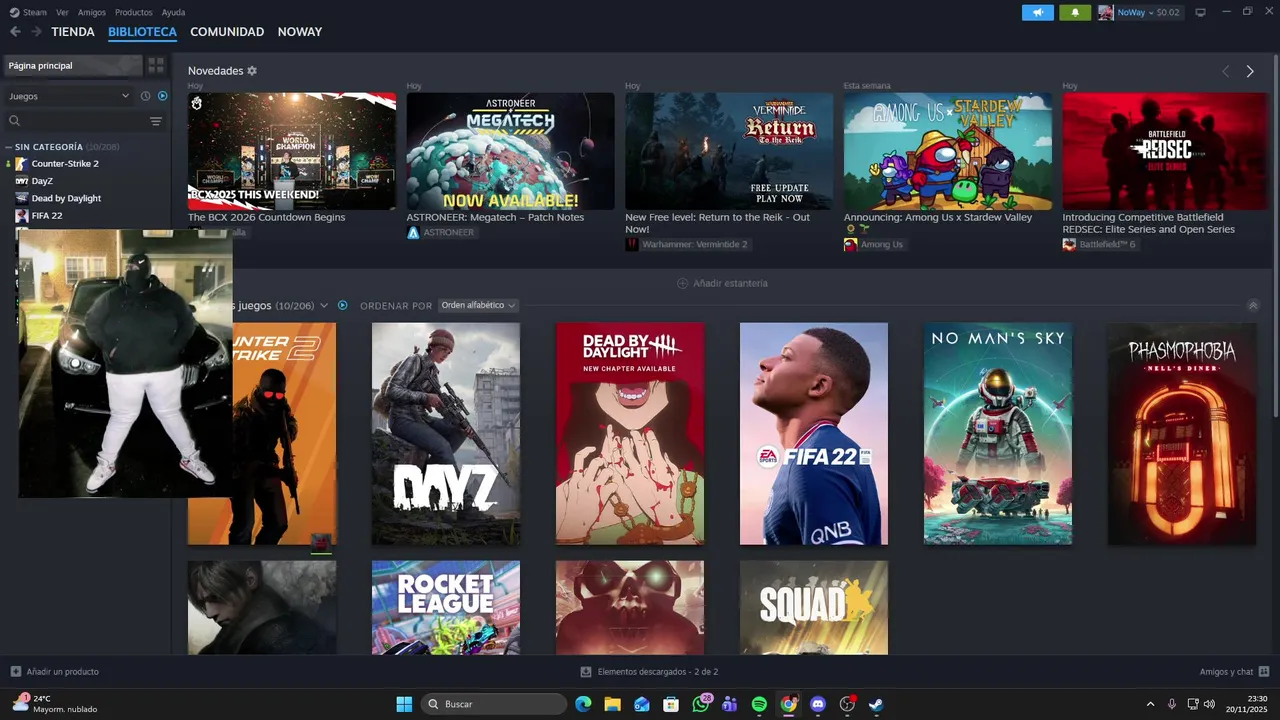Click the plus icon for Añadir estantería
This screenshot has height=720, width=1280.
coord(683,283)
